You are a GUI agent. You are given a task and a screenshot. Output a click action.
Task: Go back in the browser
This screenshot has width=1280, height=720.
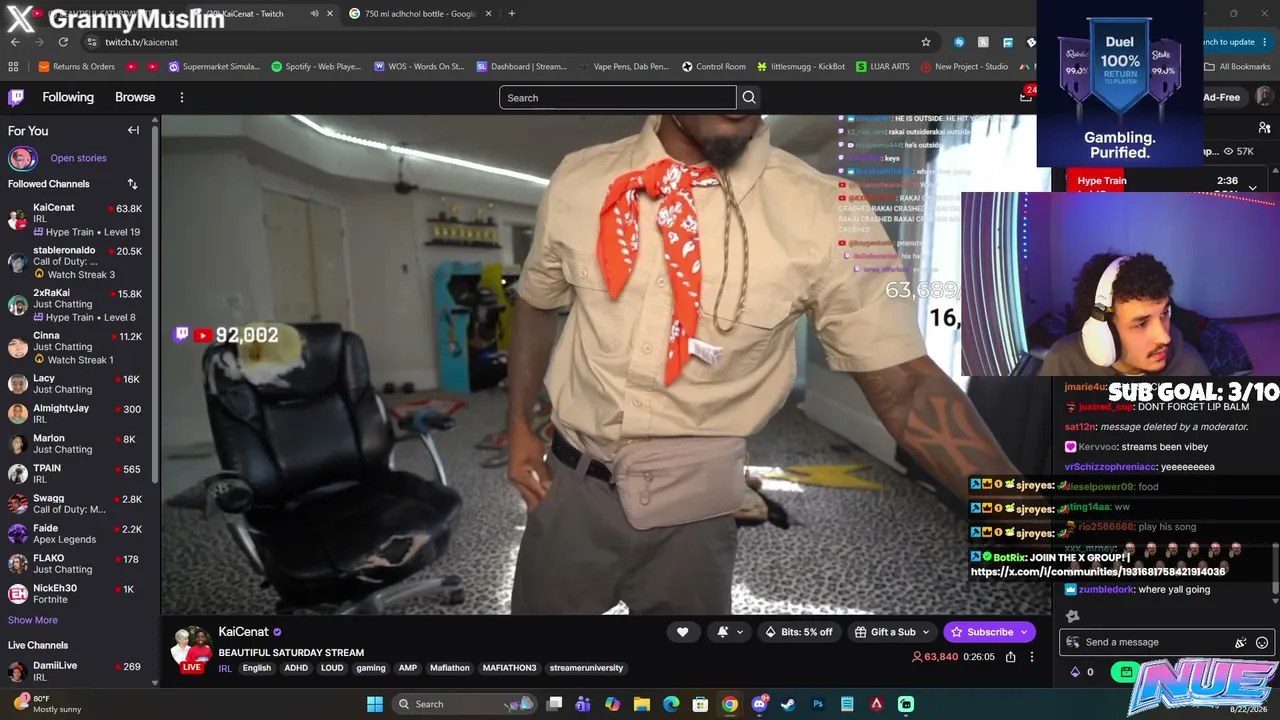pyautogui.click(x=15, y=42)
